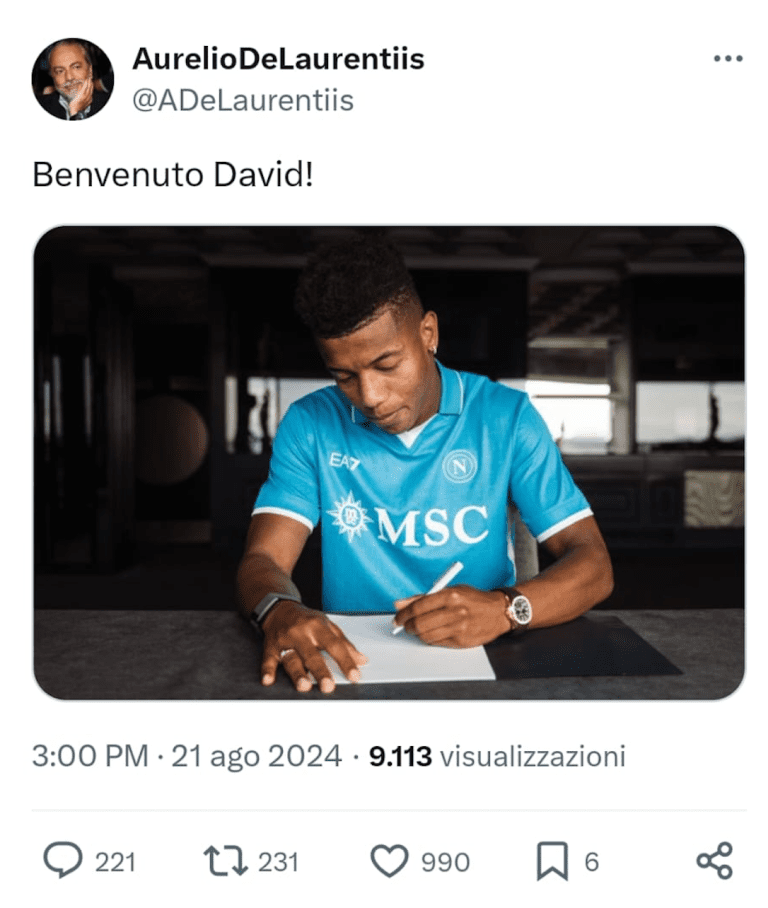The width and height of the screenshot is (768, 908).
Task: Like the tweet with heart icon
Action: (389, 861)
